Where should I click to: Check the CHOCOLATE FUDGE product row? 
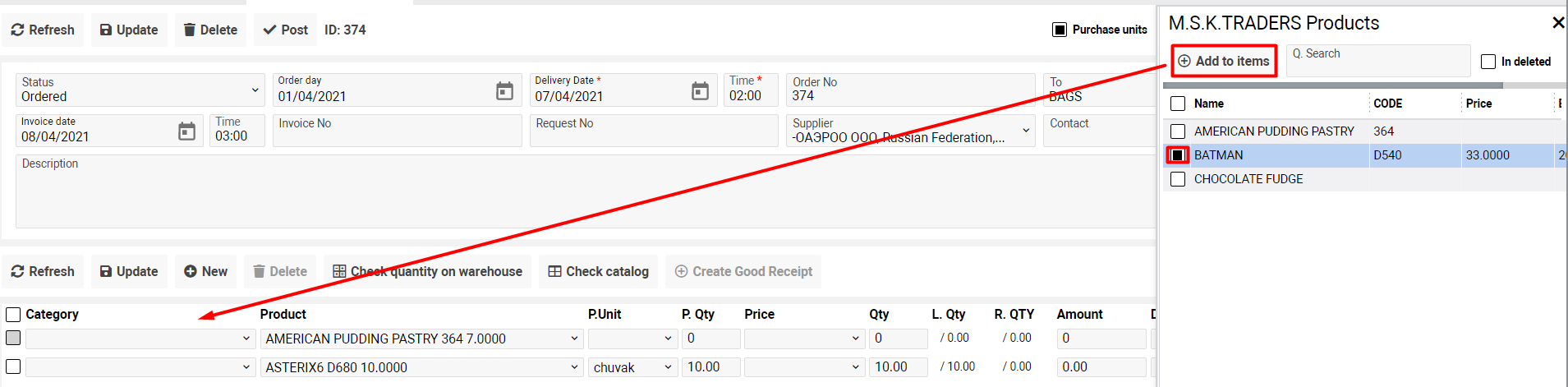tap(1178, 179)
